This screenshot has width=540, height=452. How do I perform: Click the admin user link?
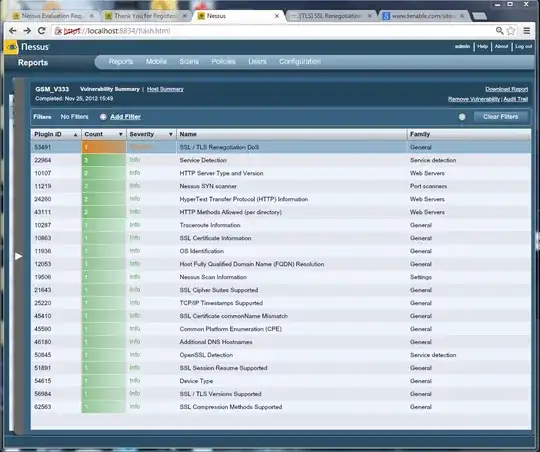point(462,47)
